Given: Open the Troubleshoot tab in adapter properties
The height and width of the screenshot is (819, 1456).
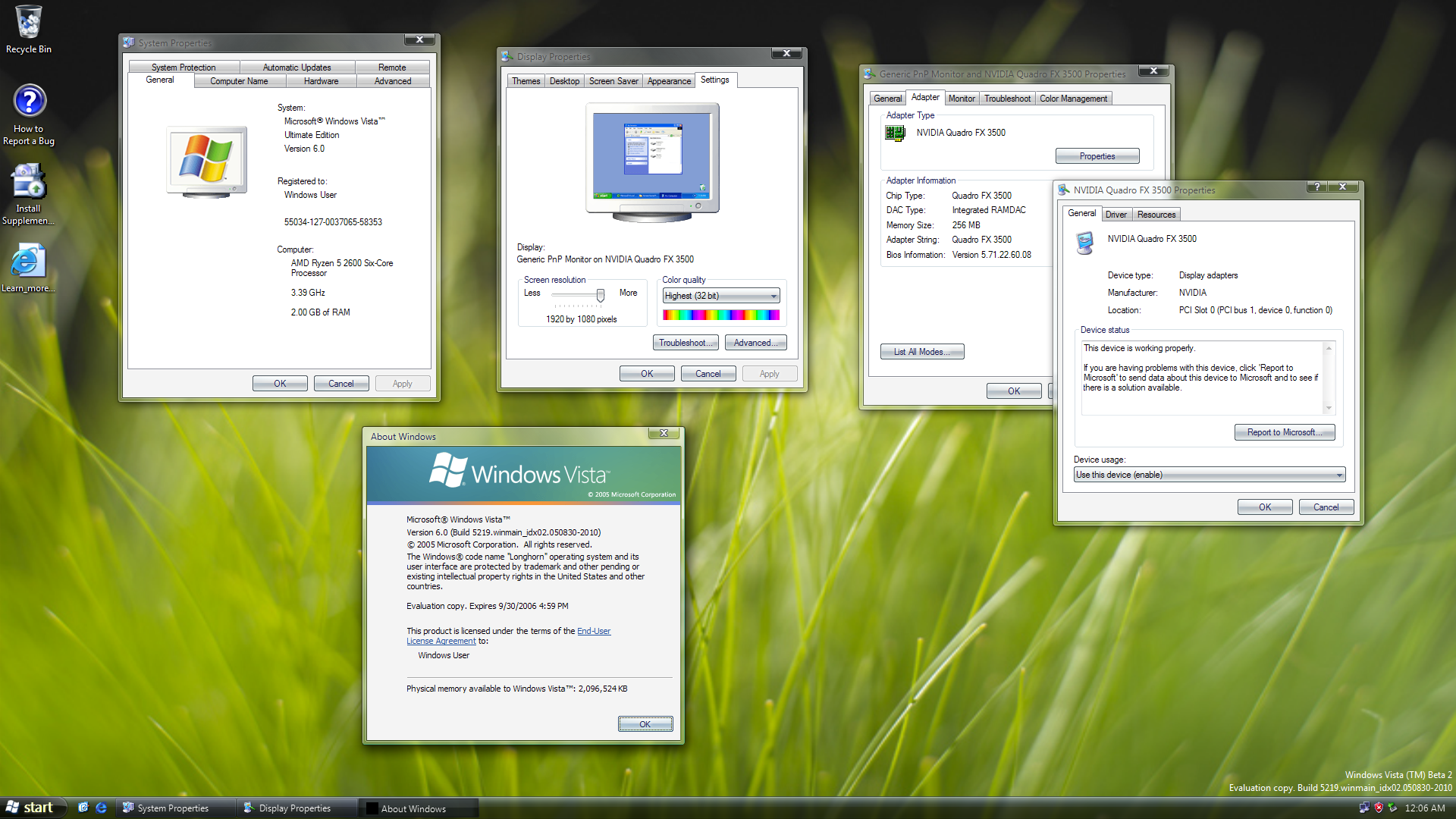Looking at the screenshot, I should 1007,99.
